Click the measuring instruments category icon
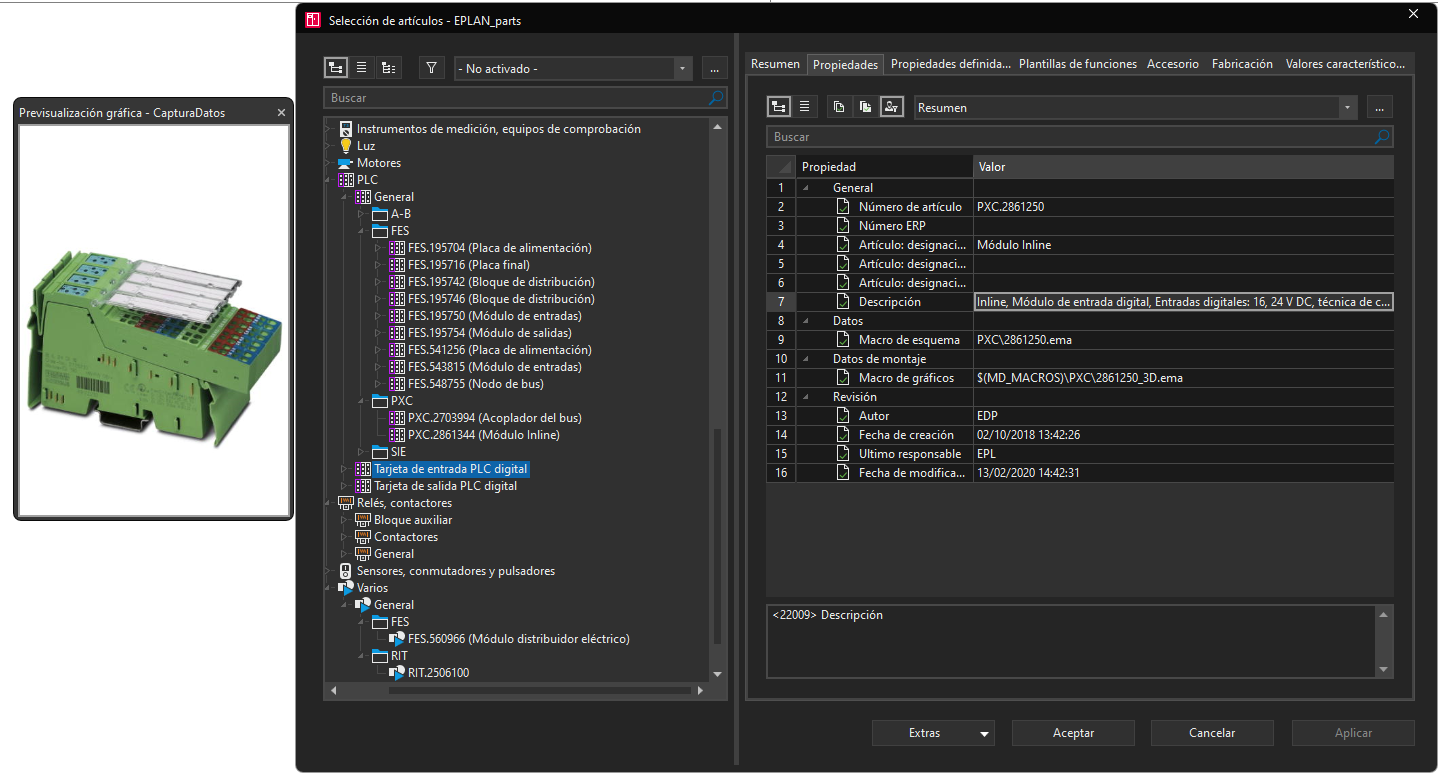Screen dimensions: 1438x773 pos(346,129)
